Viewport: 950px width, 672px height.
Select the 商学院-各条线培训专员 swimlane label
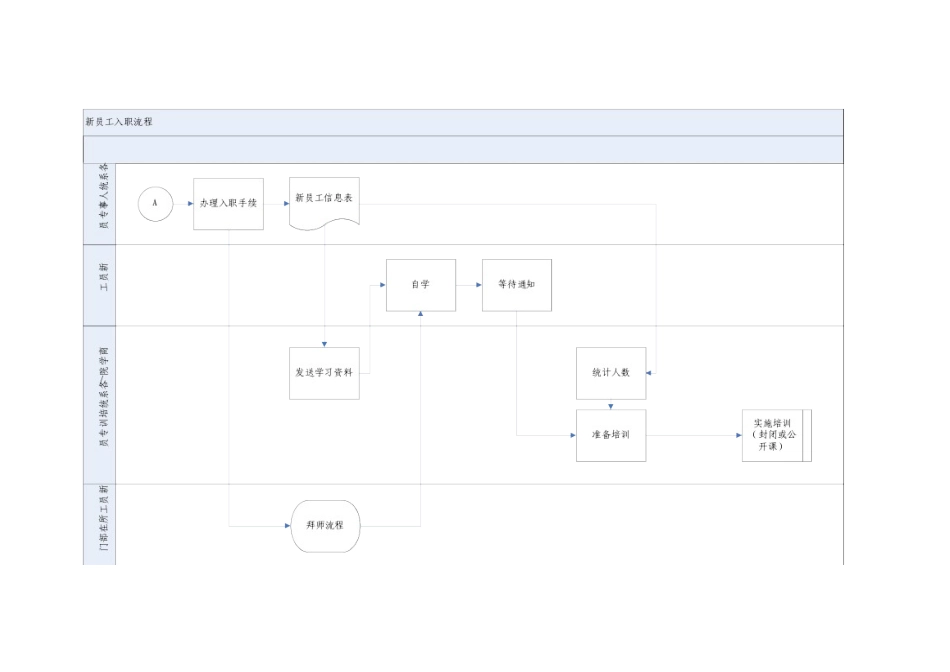tap(104, 404)
